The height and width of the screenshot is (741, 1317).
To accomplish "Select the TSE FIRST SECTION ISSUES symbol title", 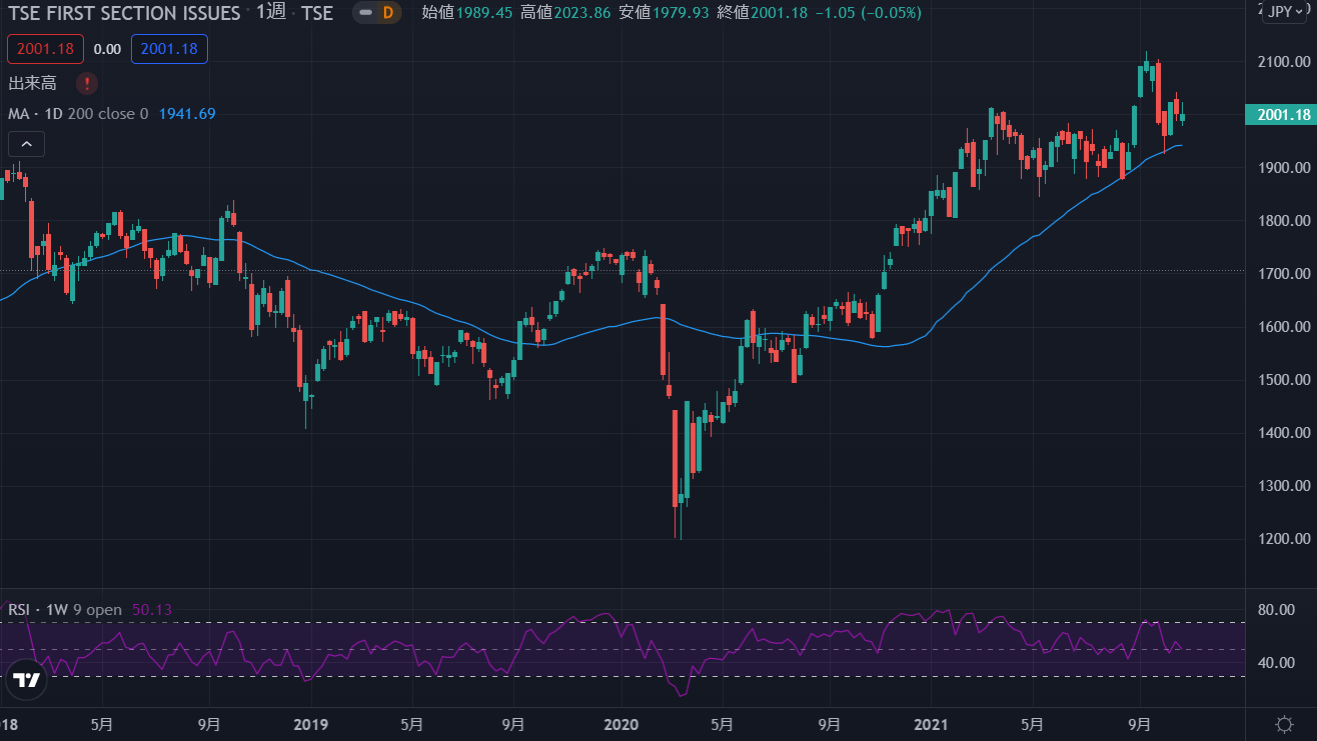I will coord(124,13).
